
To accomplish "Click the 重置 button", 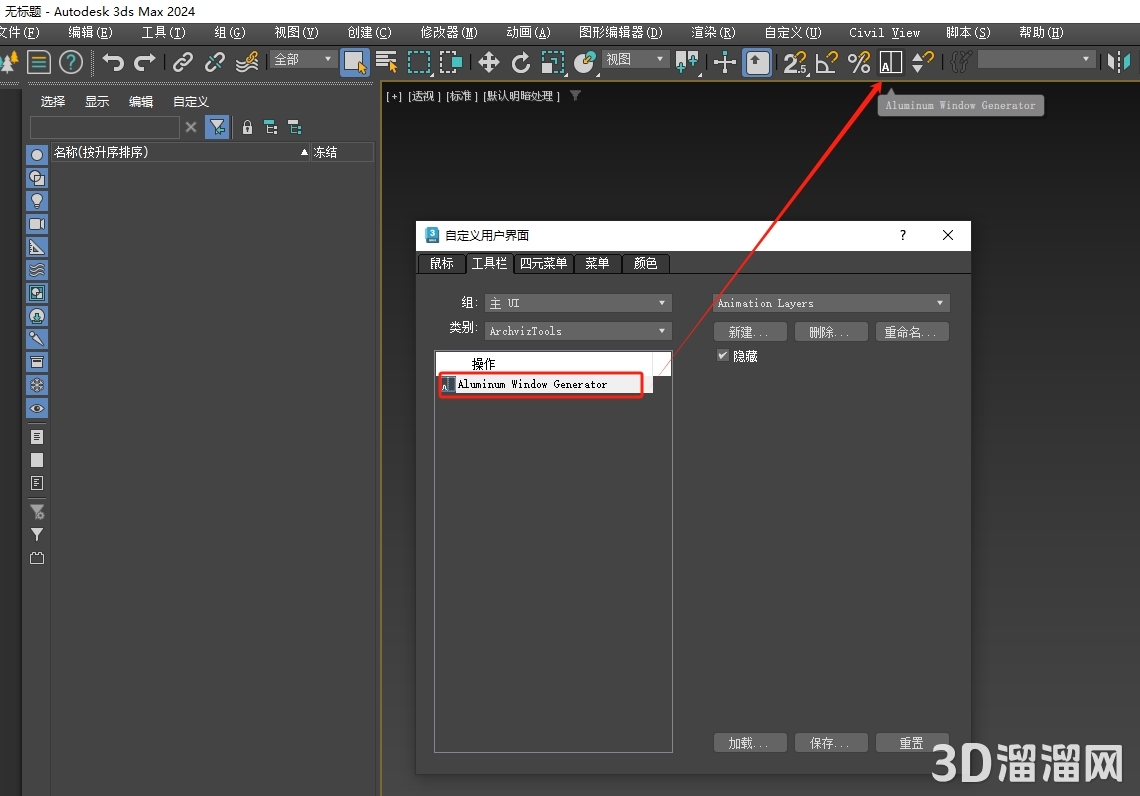I will 911,743.
